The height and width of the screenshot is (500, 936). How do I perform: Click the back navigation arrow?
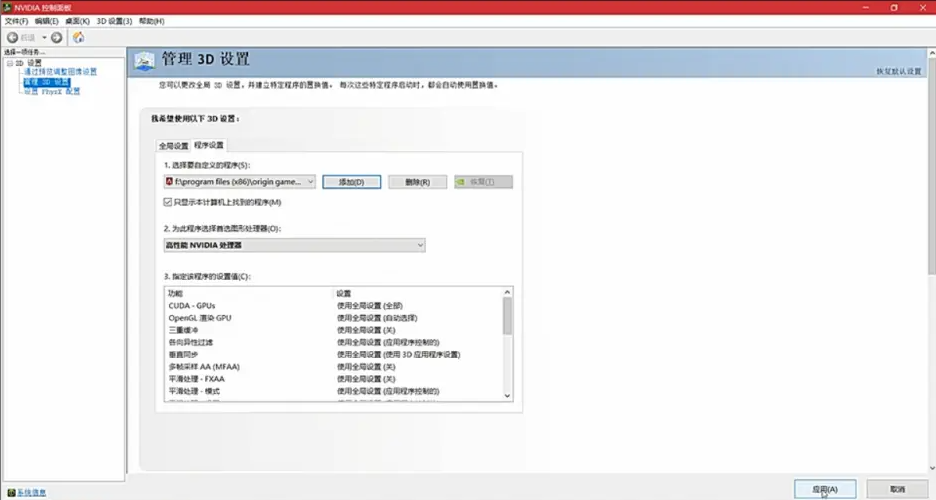(x=13, y=38)
